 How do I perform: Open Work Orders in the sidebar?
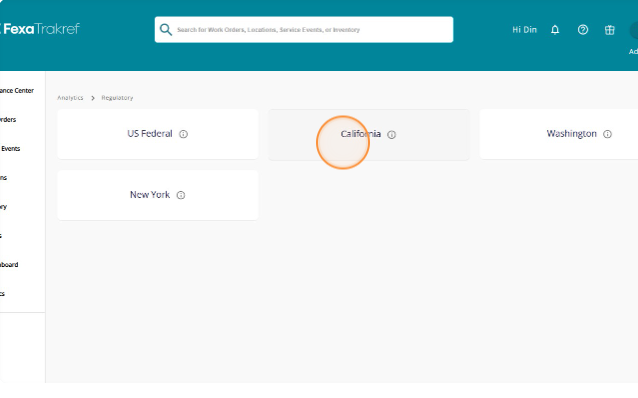pos(8,119)
